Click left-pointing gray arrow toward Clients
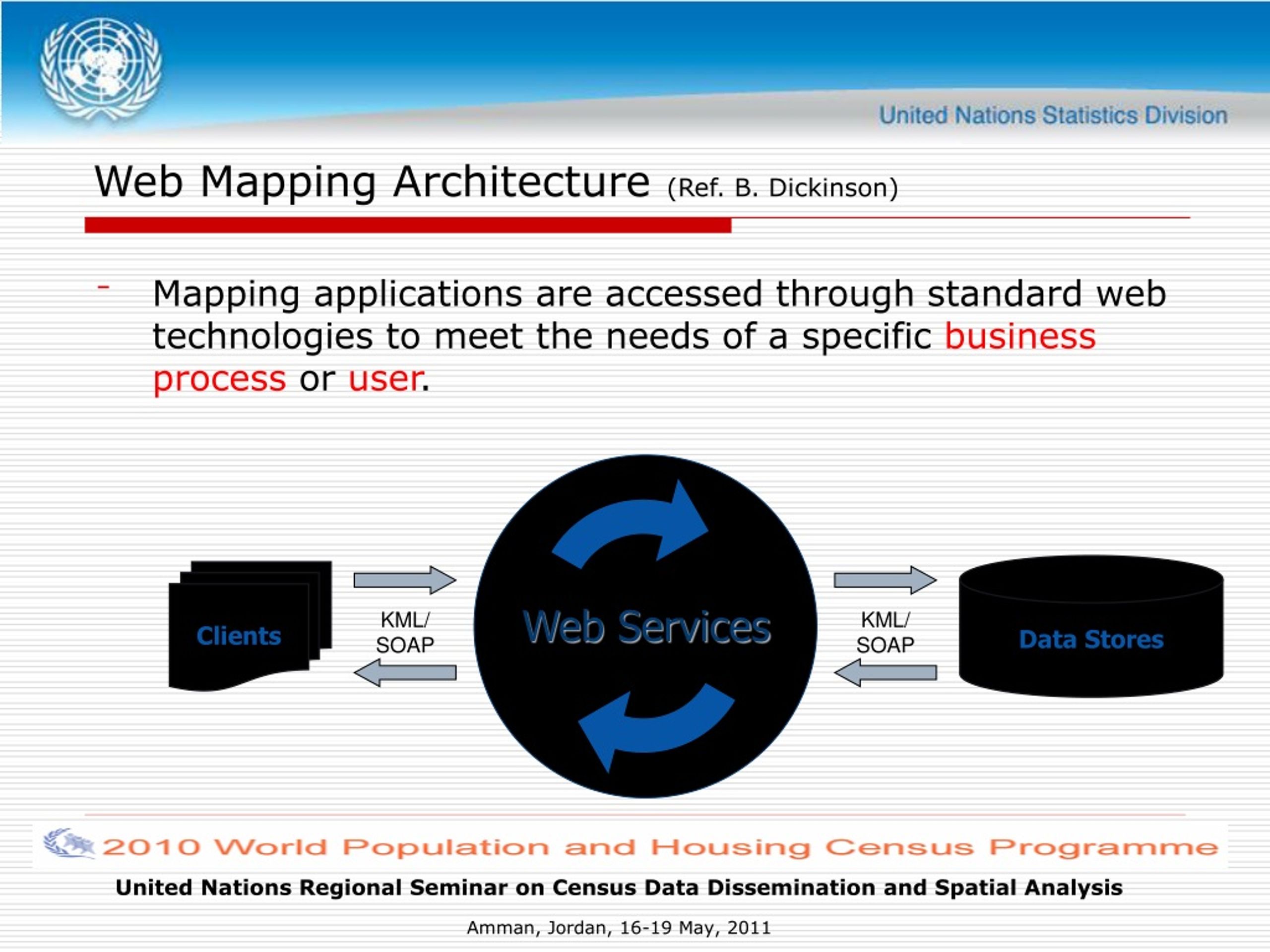 [x=405, y=672]
